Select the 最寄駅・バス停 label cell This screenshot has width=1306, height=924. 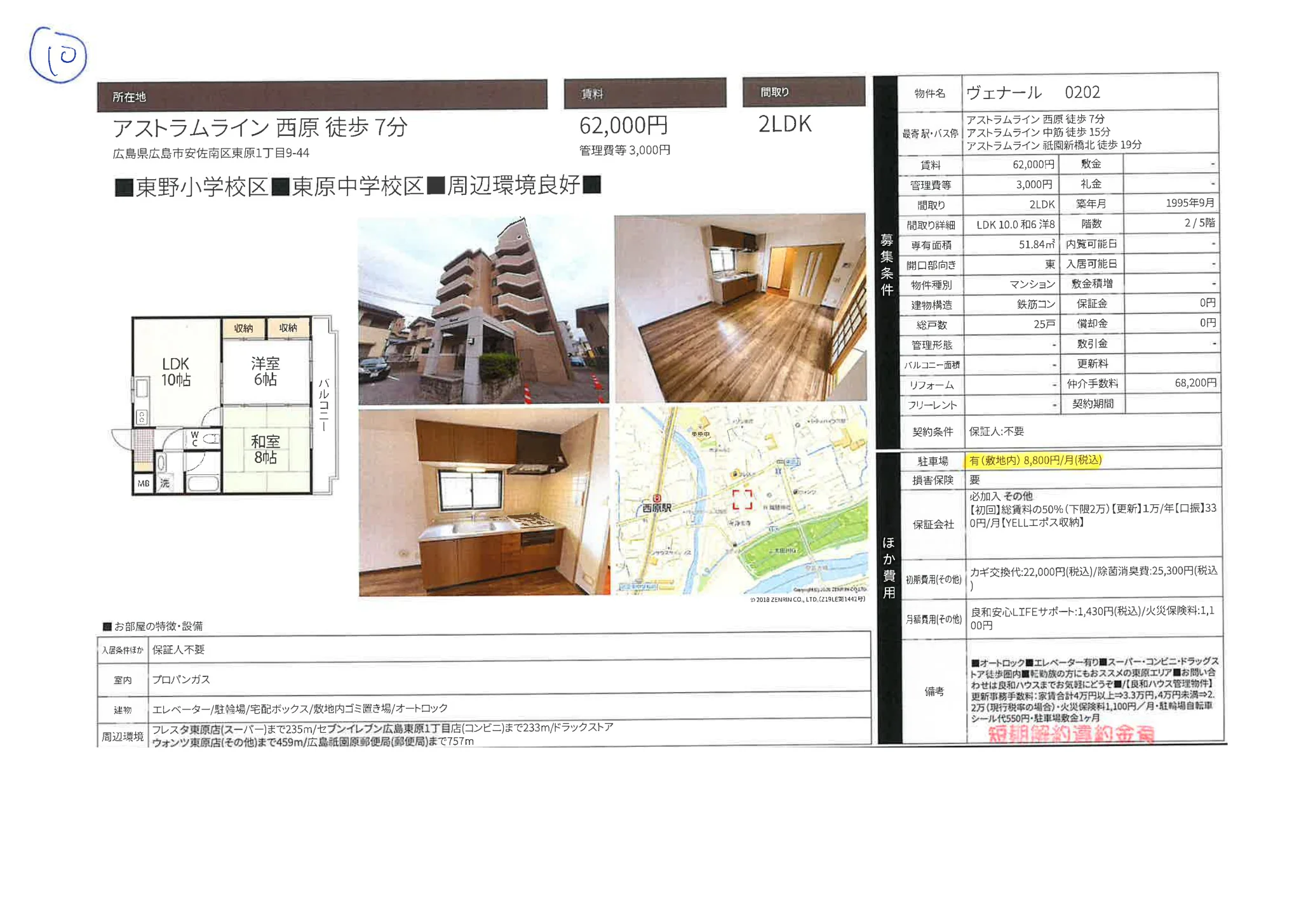coord(931,133)
